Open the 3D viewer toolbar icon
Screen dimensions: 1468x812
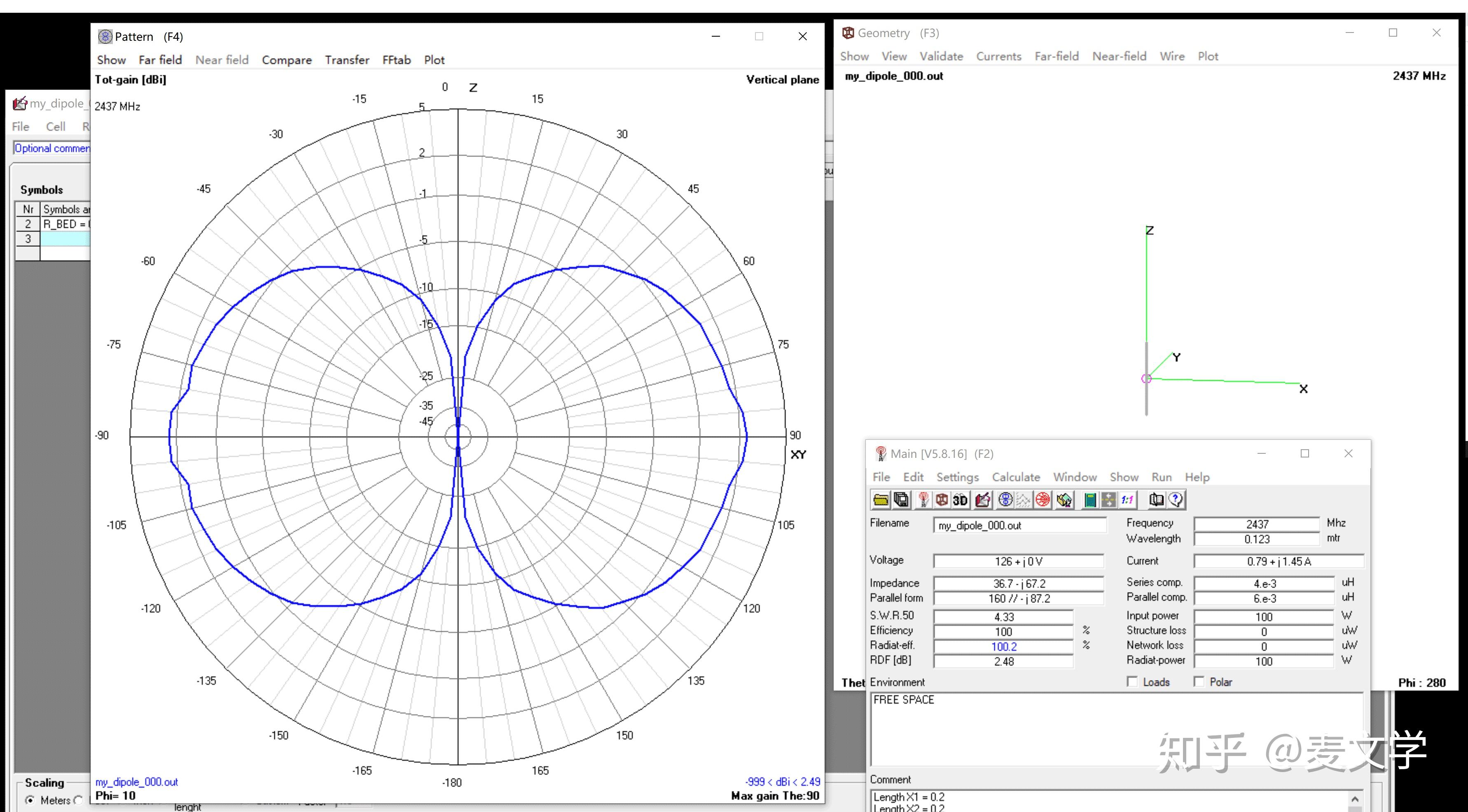pyautogui.click(x=960, y=500)
